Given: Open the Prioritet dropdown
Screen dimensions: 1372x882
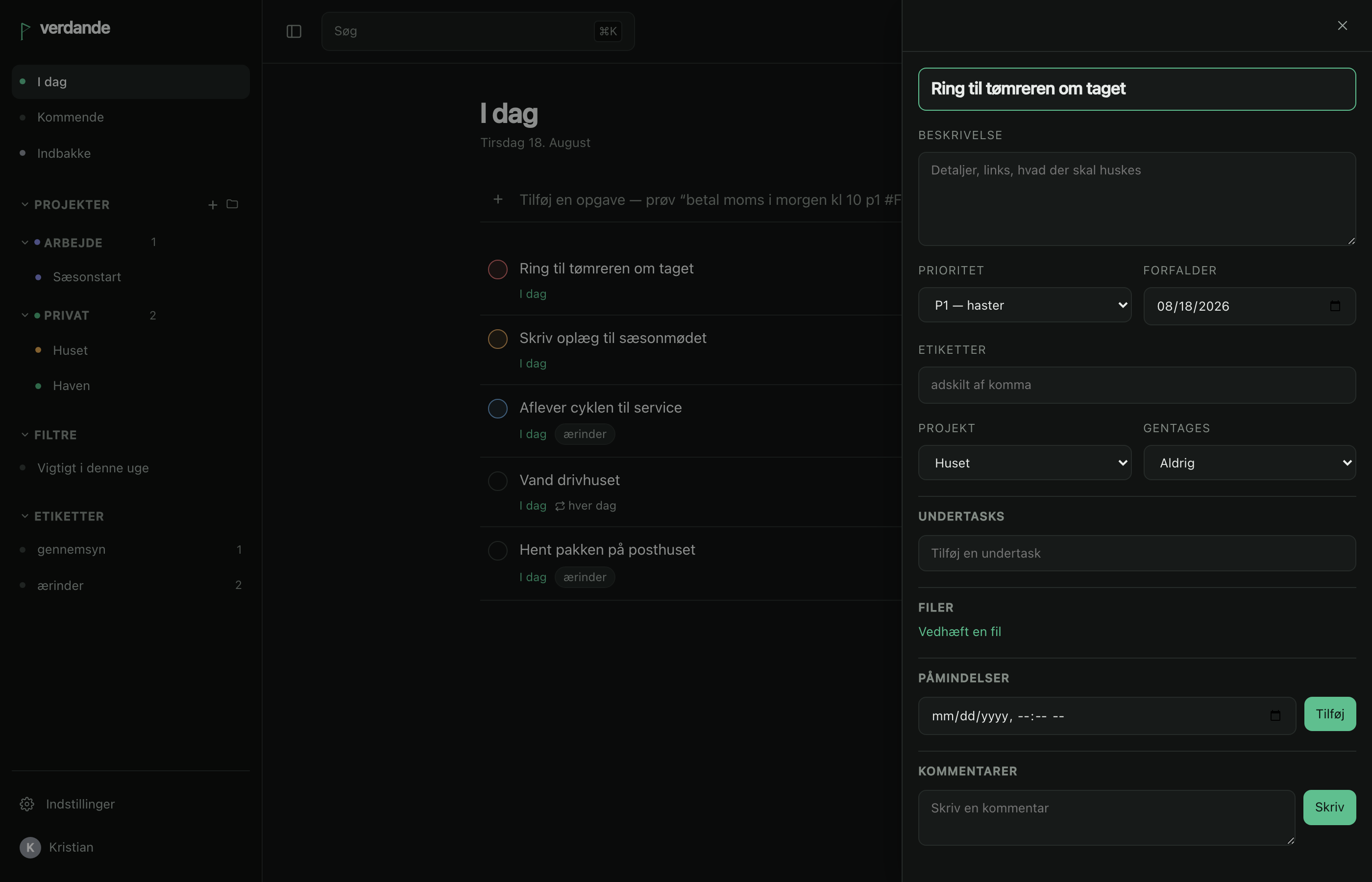Looking at the screenshot, I should [1025, 305].
